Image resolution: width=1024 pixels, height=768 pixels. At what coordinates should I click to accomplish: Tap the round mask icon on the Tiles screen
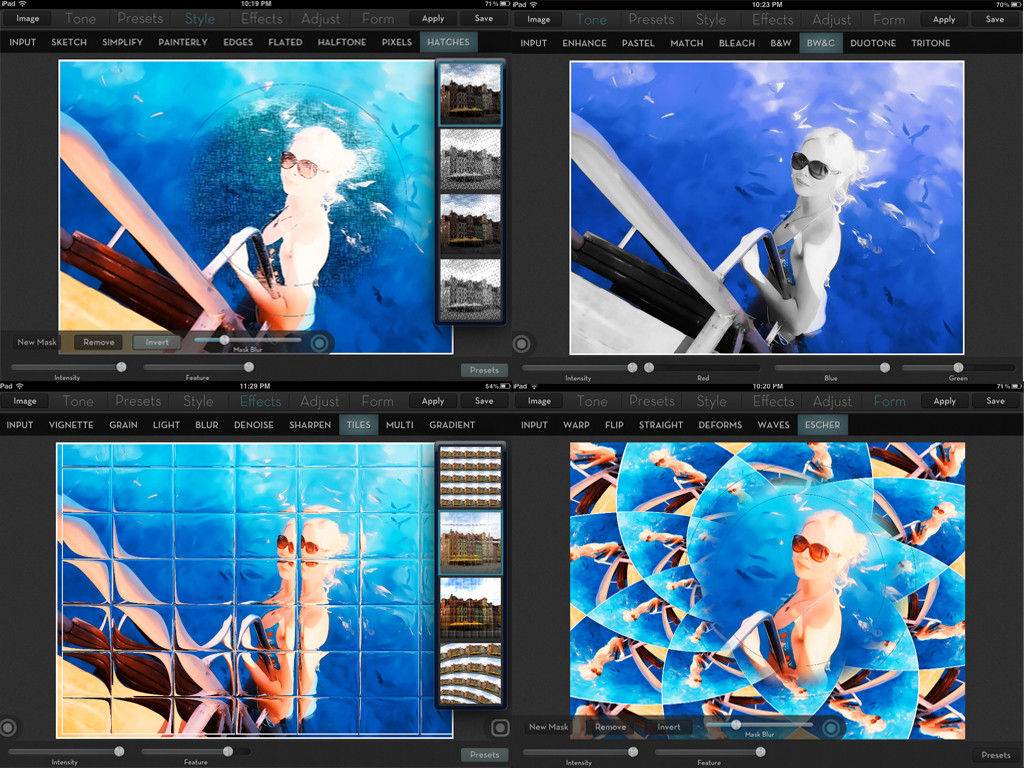click(x=8, y=727)
